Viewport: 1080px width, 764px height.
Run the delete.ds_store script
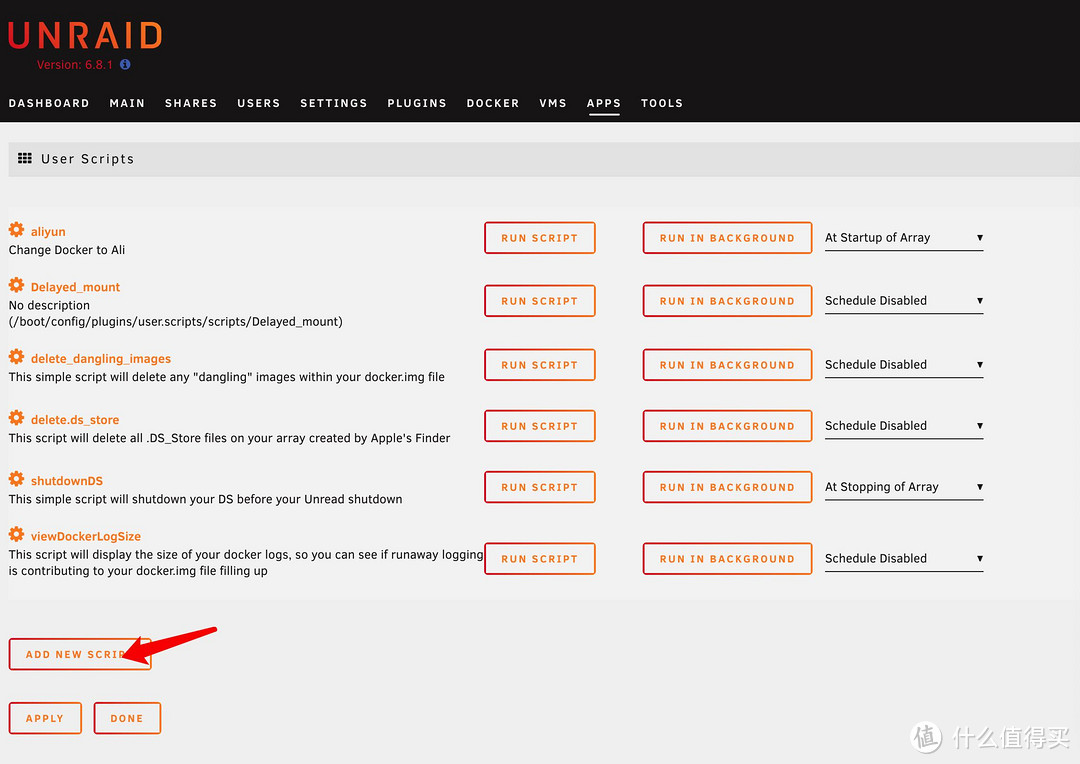tap(539, 426)
